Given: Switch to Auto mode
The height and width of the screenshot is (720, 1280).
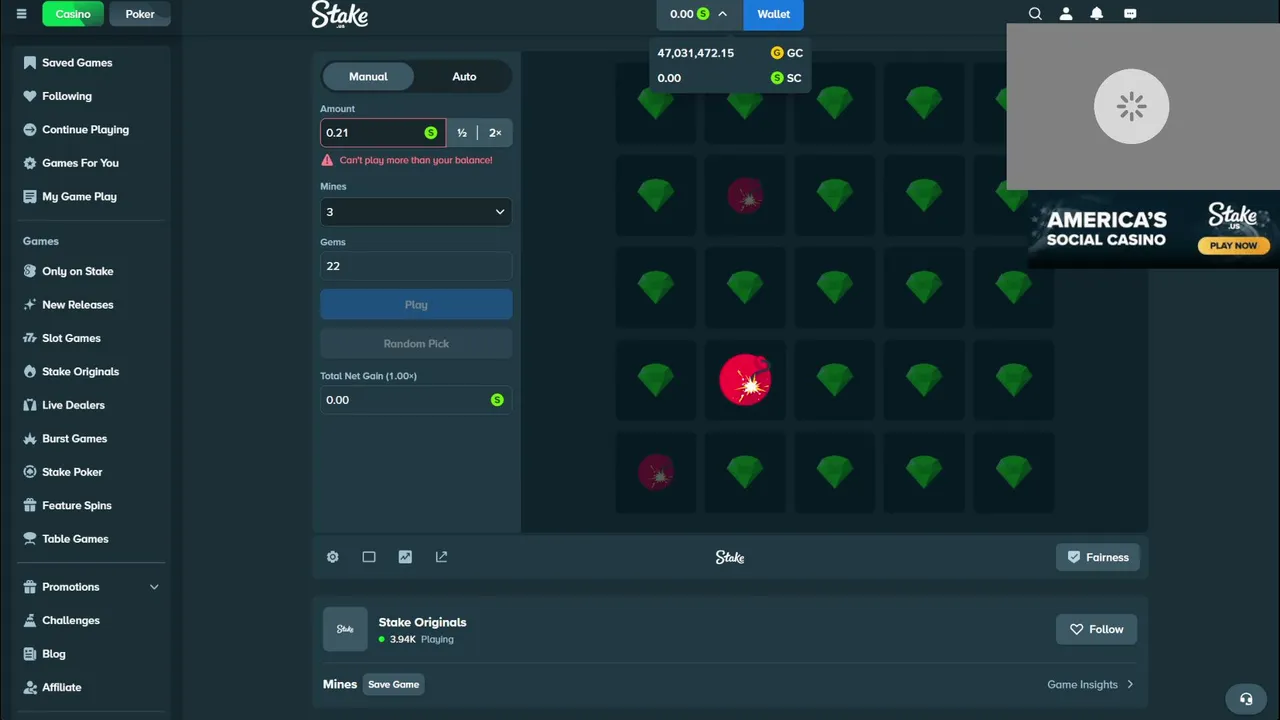Looking at the screenshot, I should click(464, 77).
